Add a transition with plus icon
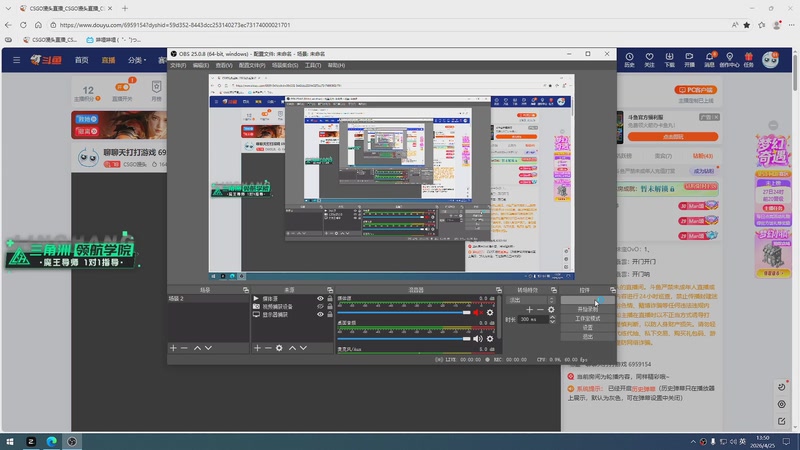 pos(529,310)
